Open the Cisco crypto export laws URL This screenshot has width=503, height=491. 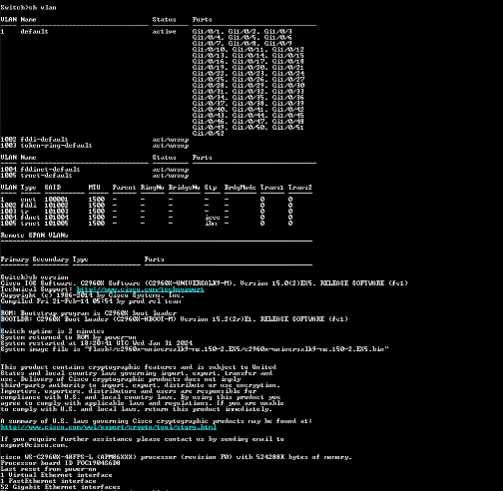[108, 427]
